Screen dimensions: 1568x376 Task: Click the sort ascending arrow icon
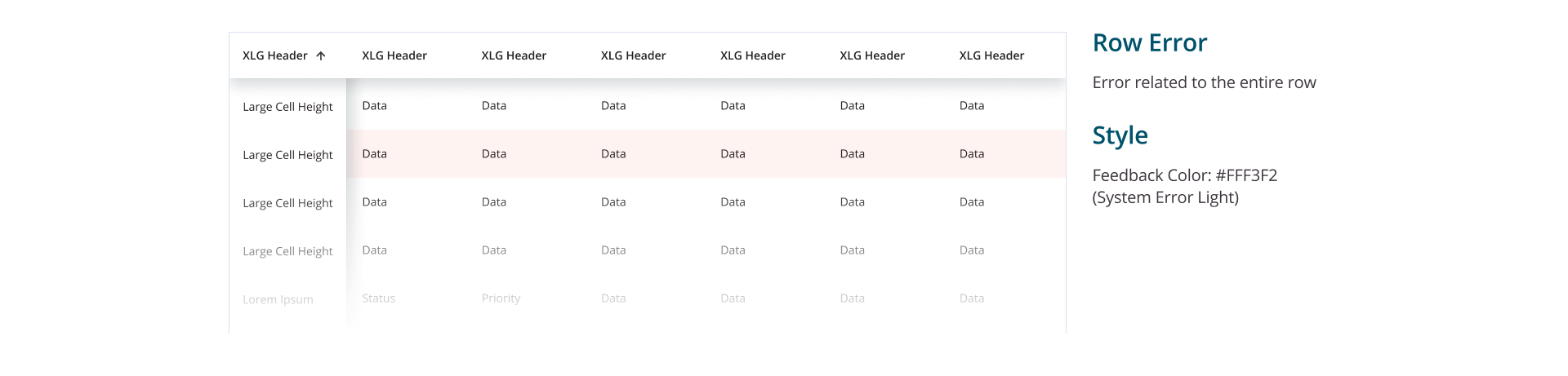321,56
